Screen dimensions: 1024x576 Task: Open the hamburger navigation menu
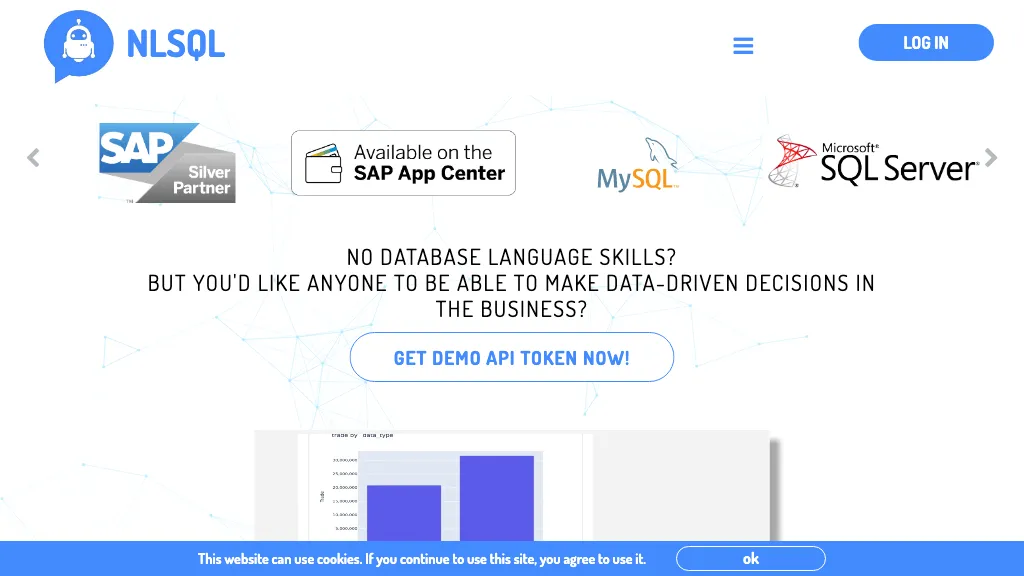(743, 46)
